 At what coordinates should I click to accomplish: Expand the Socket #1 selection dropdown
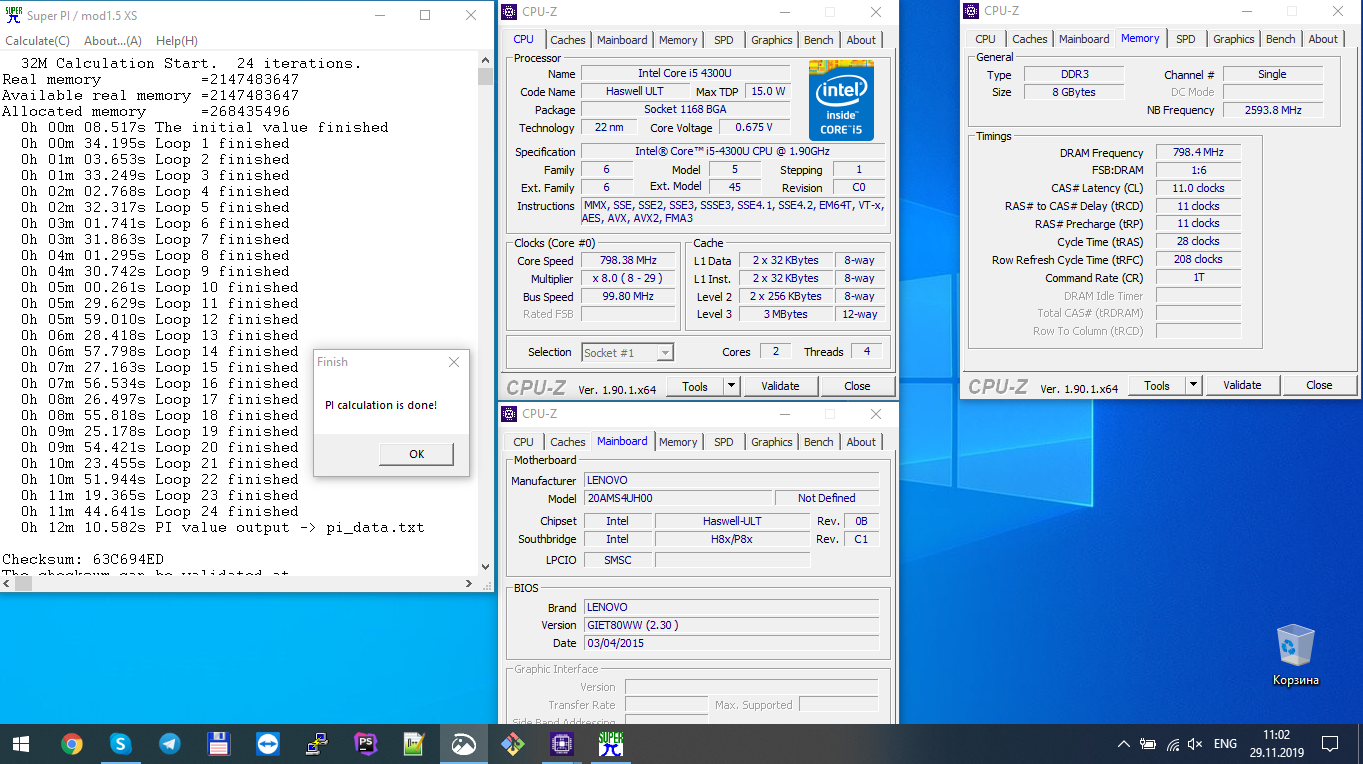point(665,352)
